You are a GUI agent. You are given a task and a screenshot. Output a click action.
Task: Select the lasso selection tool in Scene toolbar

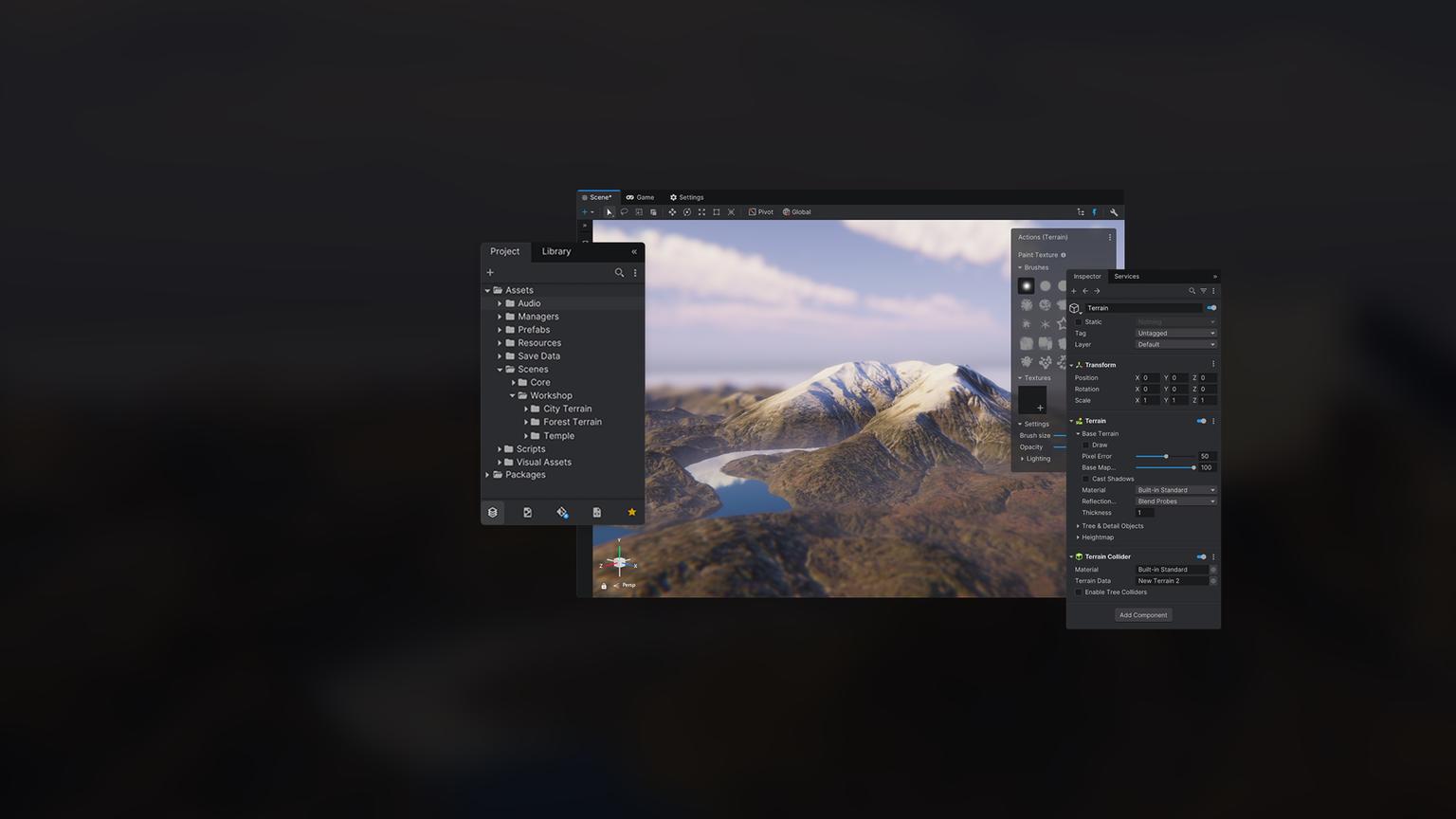click(x=624, y=212)
